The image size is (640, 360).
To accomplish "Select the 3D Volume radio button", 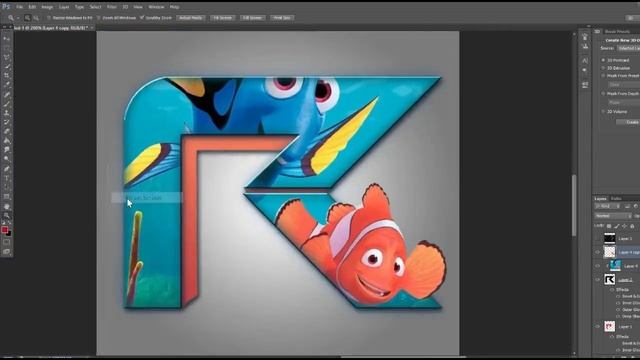I will point(603,111).
